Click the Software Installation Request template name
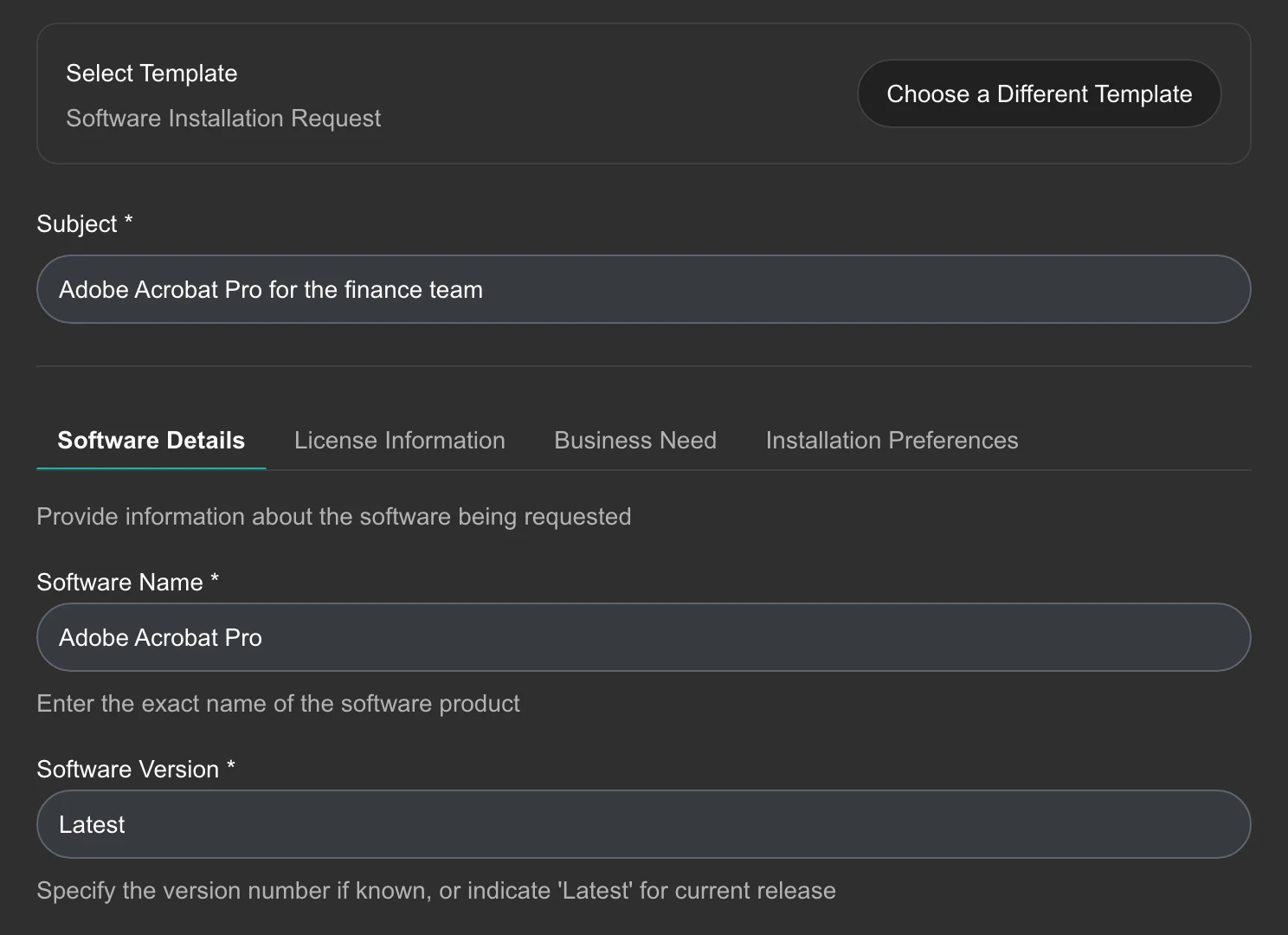Viewport: 1288px width, 935px height. pyautogui.click(x=223, y=119)
